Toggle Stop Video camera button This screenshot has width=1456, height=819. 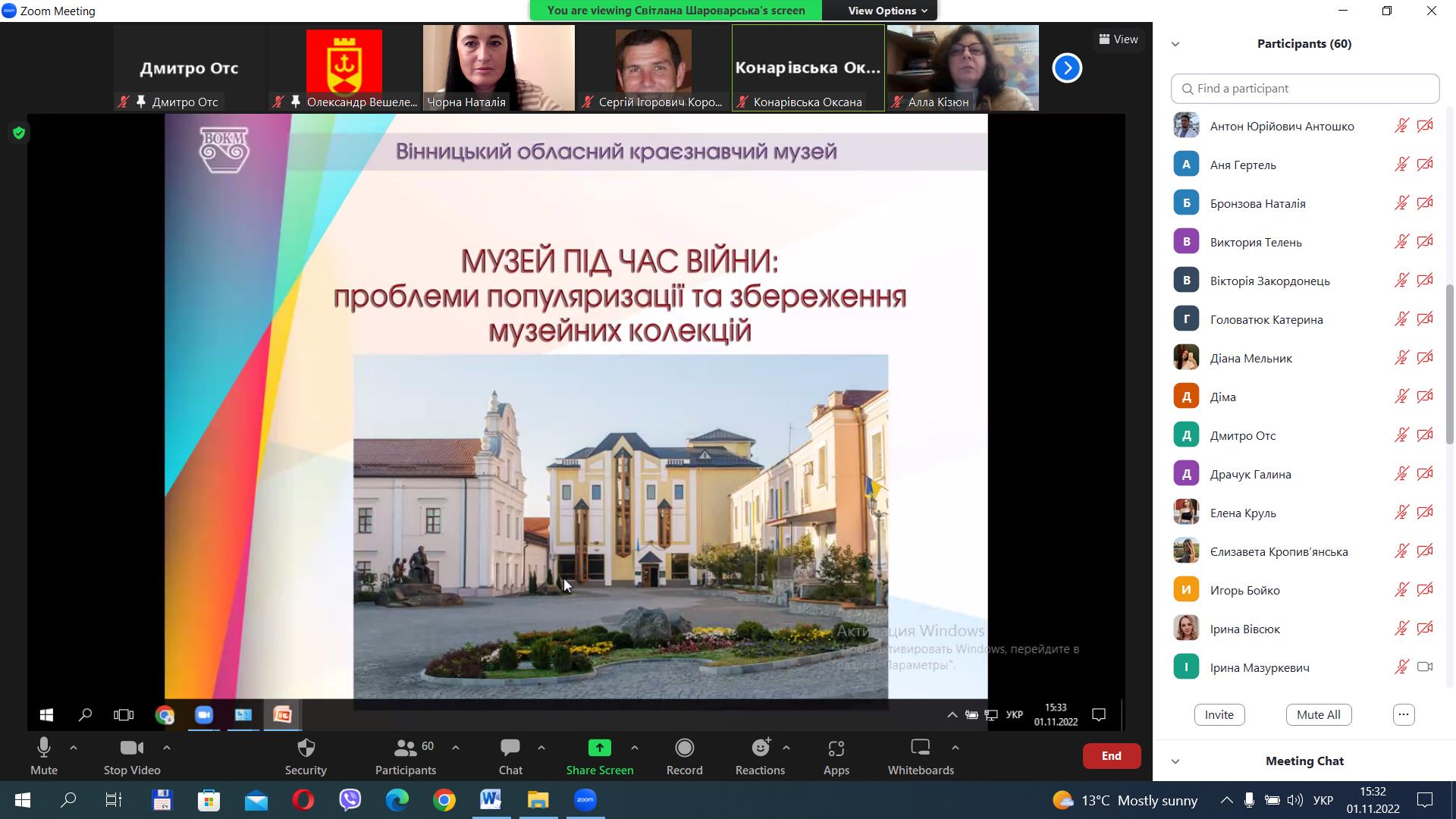(x=131, y=748)
